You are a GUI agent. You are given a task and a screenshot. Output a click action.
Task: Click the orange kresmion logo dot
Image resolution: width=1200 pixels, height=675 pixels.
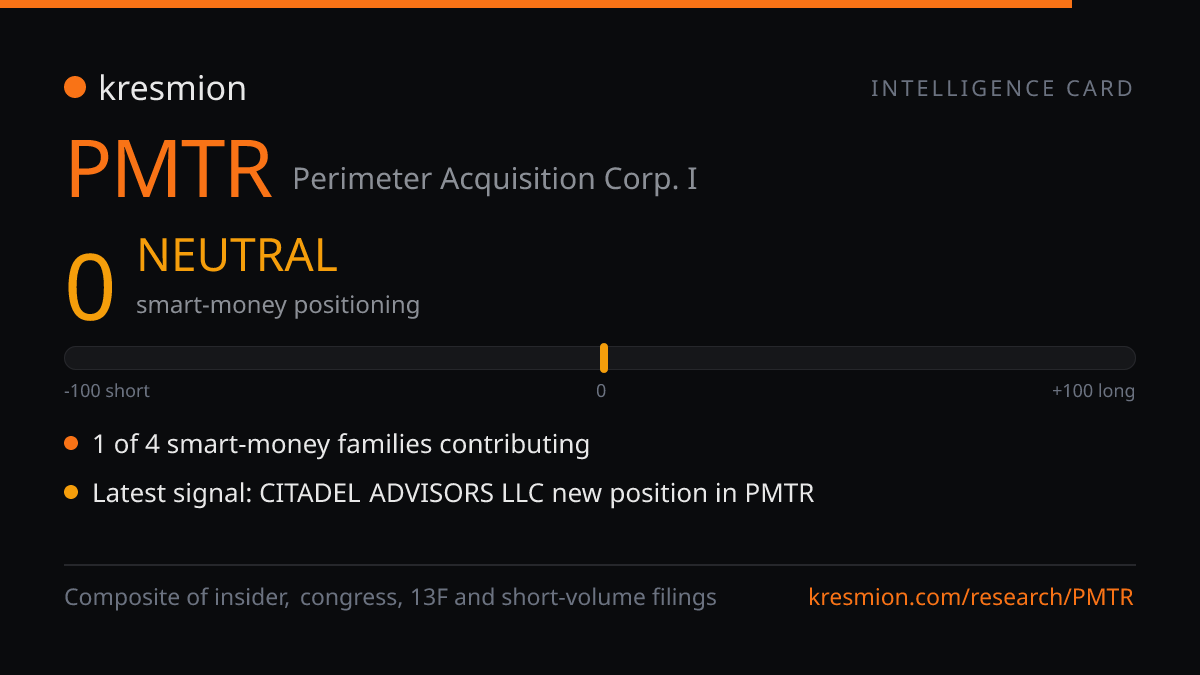pos(75,88)
